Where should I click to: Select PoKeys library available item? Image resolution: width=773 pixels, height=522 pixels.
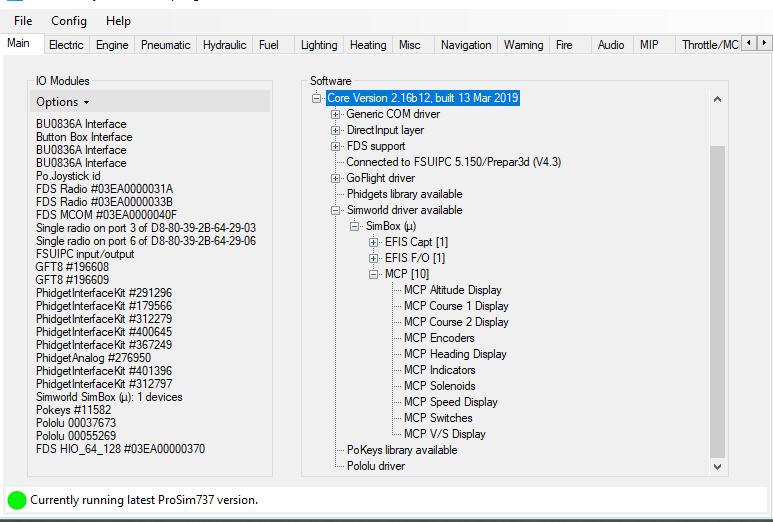(x=402, y=450)
